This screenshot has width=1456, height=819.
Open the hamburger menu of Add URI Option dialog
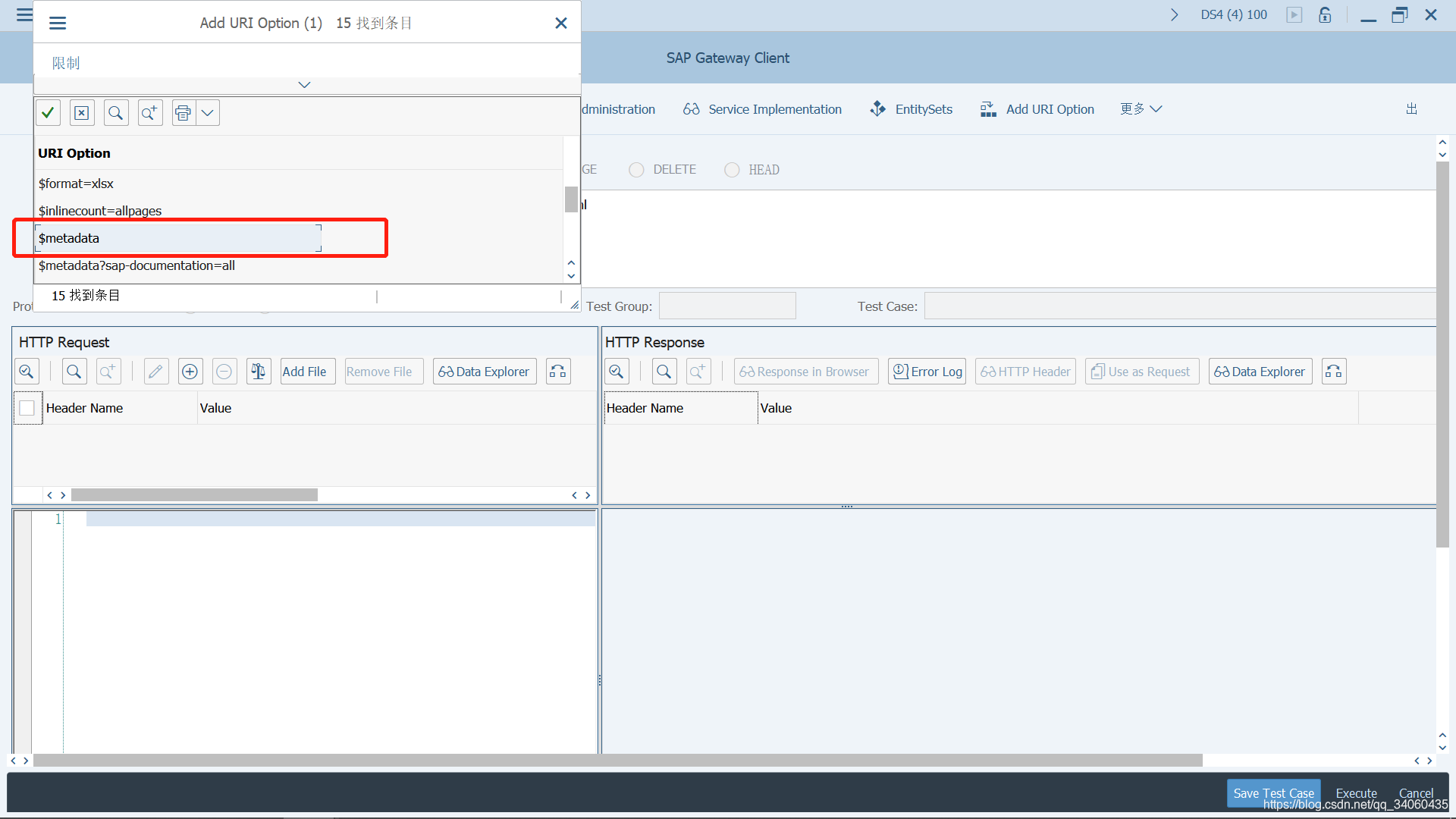58,23
